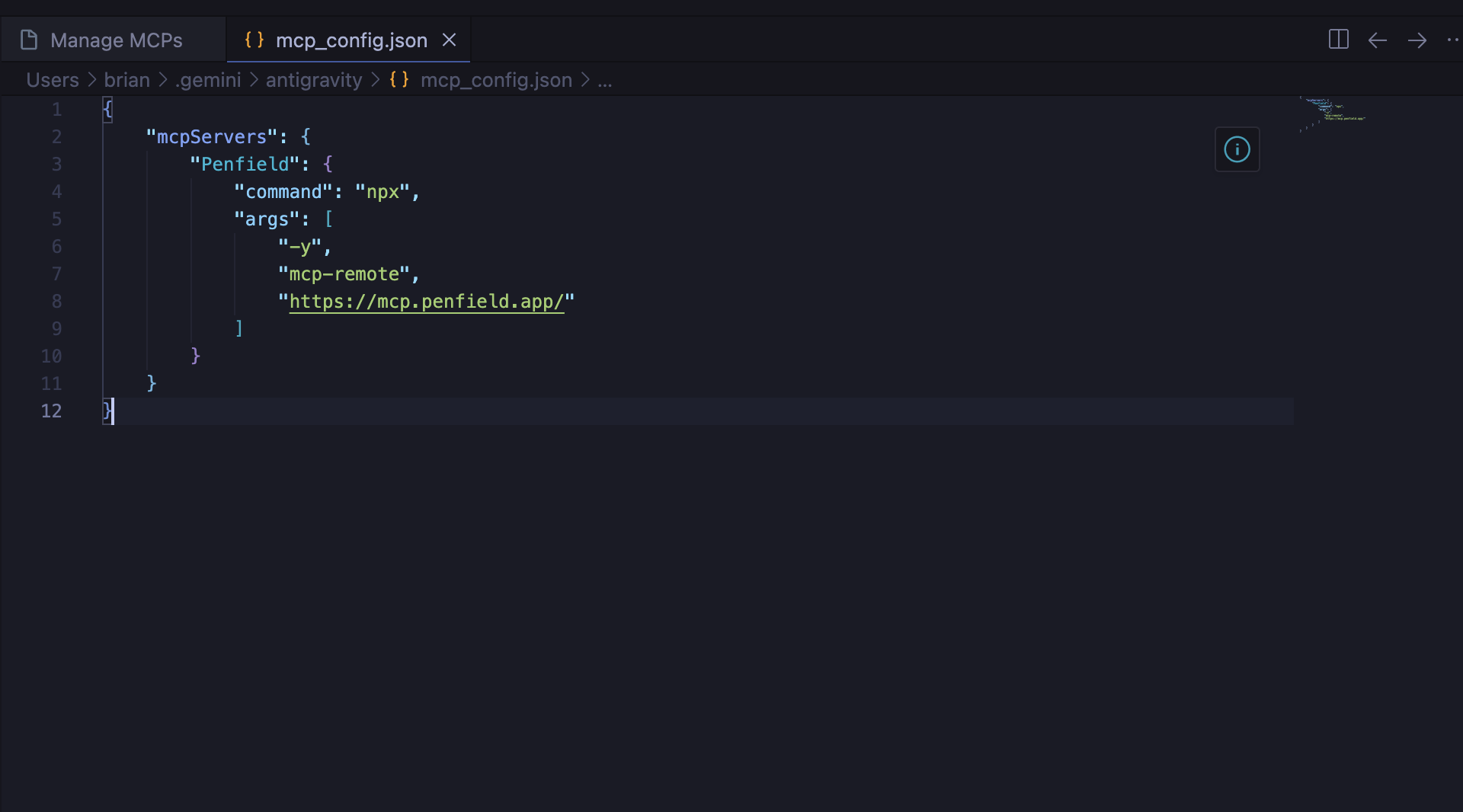Screen dimensions: 1463x812
Task: Open the brian breadcrumb folder
Action: (x=127, y=80)
